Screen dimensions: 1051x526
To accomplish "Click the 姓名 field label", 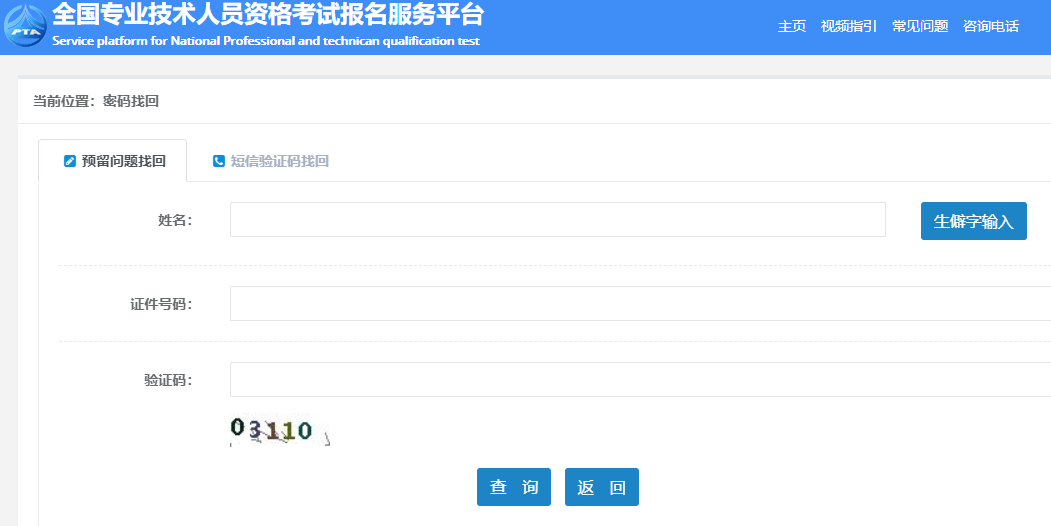I will coord(174,220).
